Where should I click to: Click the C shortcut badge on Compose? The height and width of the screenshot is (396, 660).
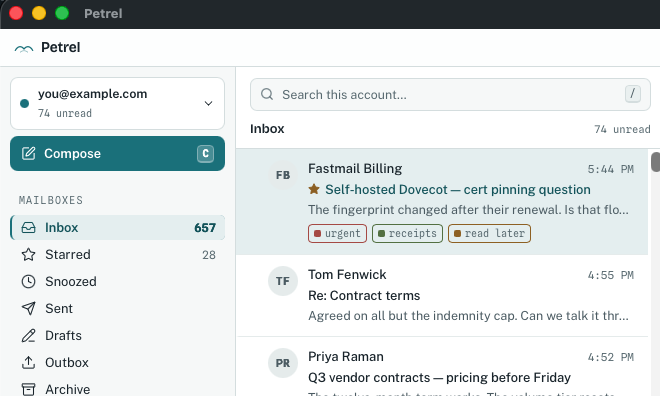(x=205, y=154)
